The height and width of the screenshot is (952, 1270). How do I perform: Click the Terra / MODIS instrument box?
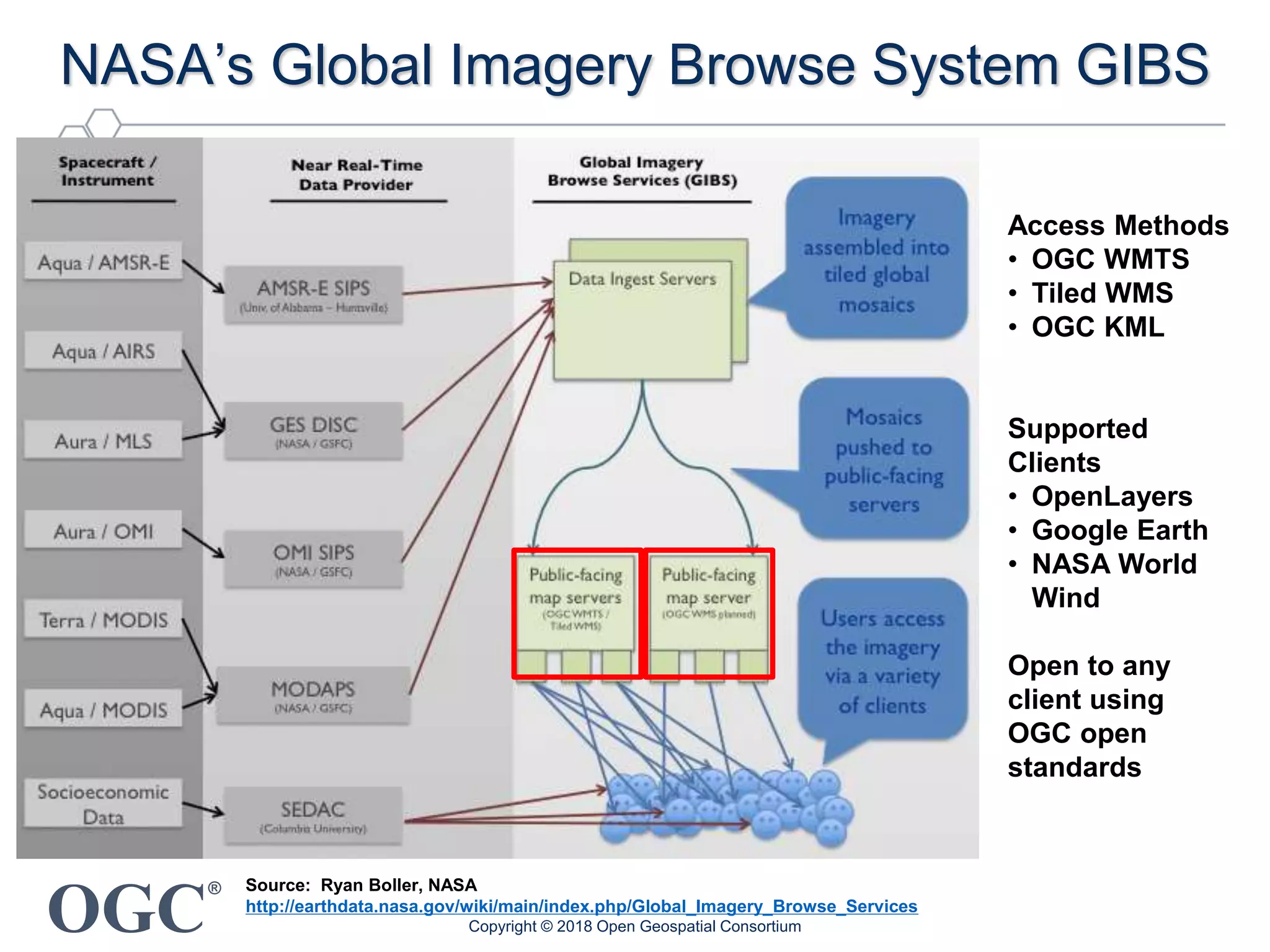point(104,619)
